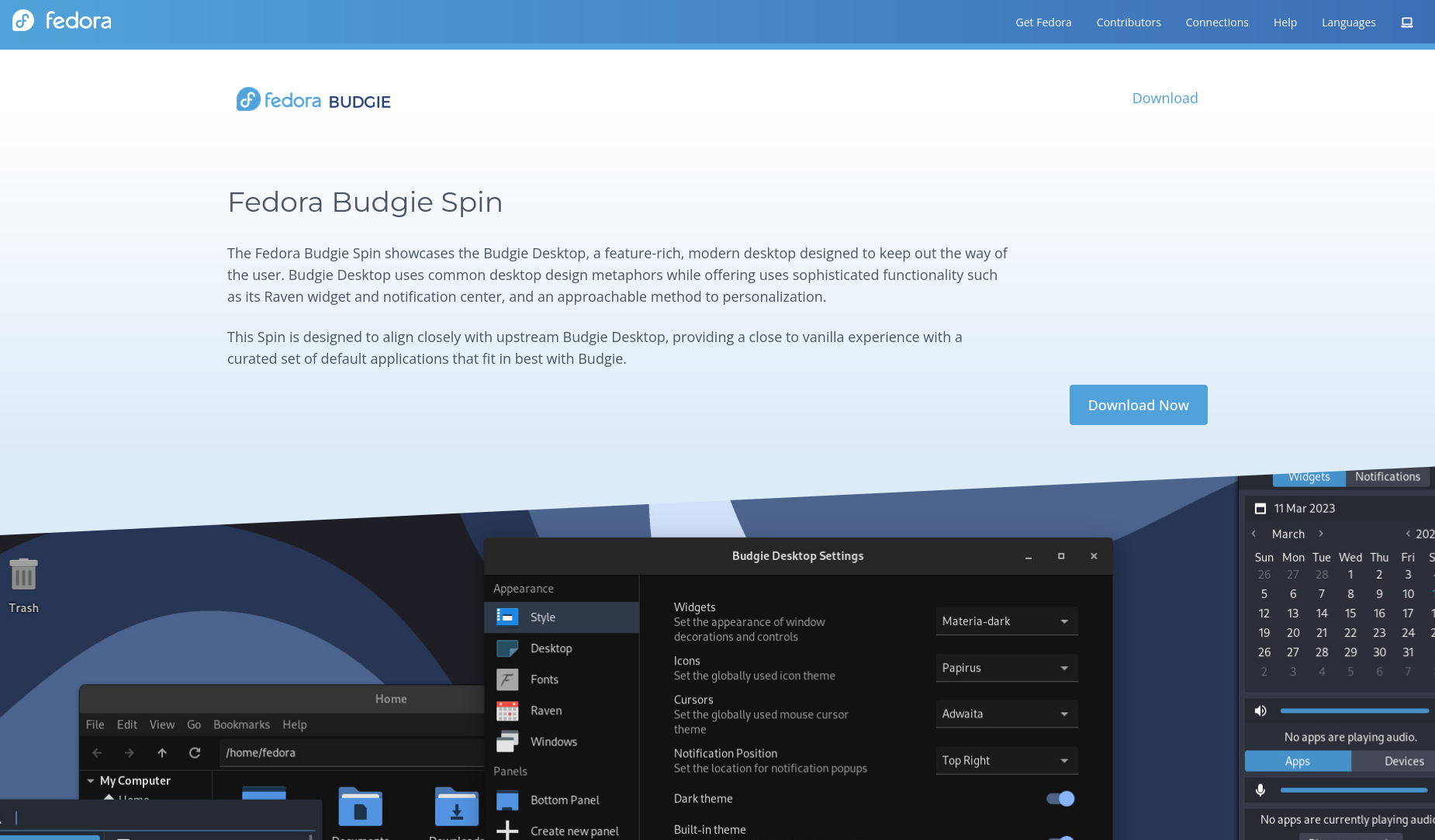Screen dimensions: 1435x840
Task: Follow the Download link at top right
Action: [x=1165, y=99]
